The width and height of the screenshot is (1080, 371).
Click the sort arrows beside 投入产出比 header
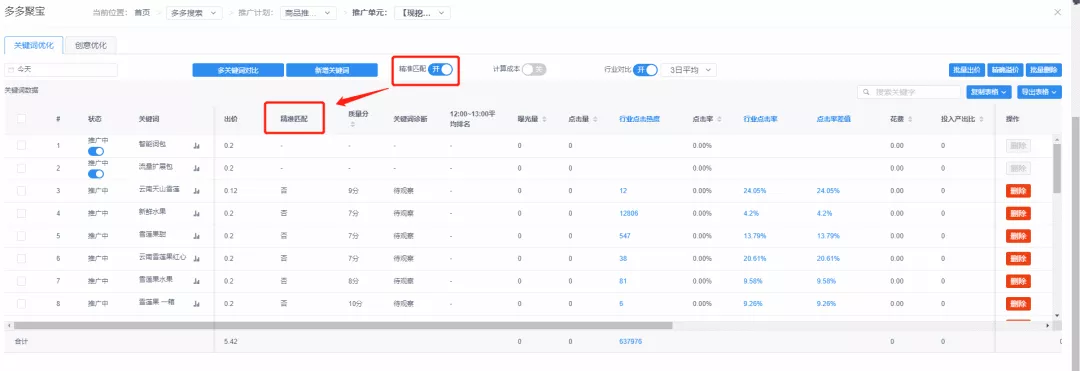coord(981,119)
